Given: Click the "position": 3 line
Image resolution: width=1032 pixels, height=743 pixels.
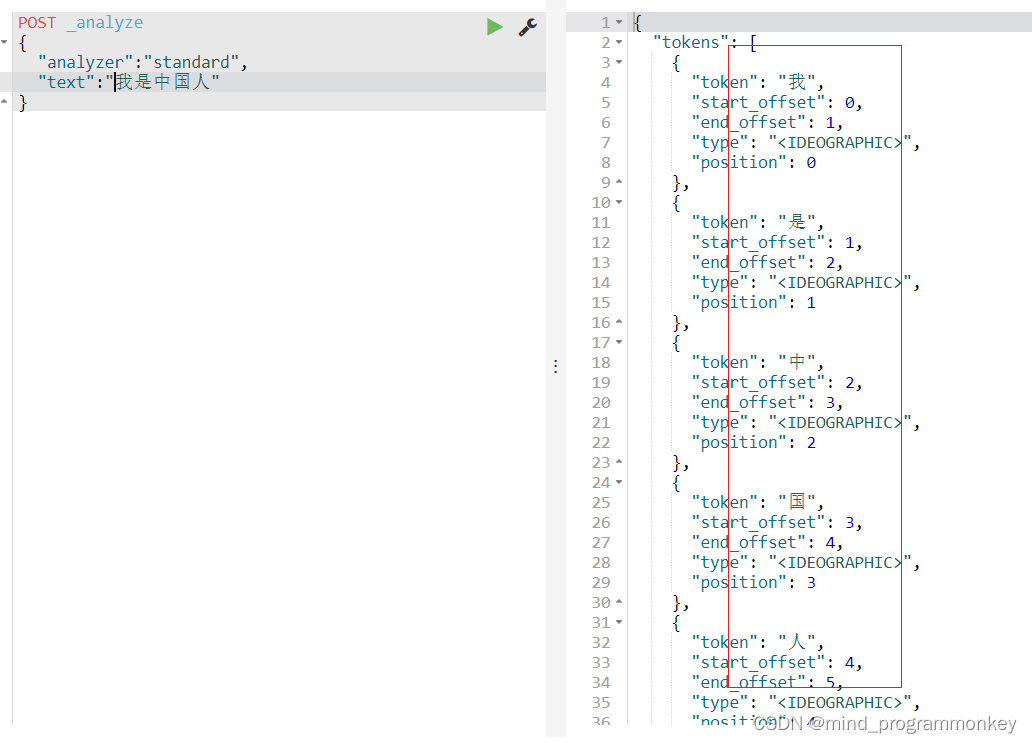Looking at the screenshot, I should (x=754, y=583).
